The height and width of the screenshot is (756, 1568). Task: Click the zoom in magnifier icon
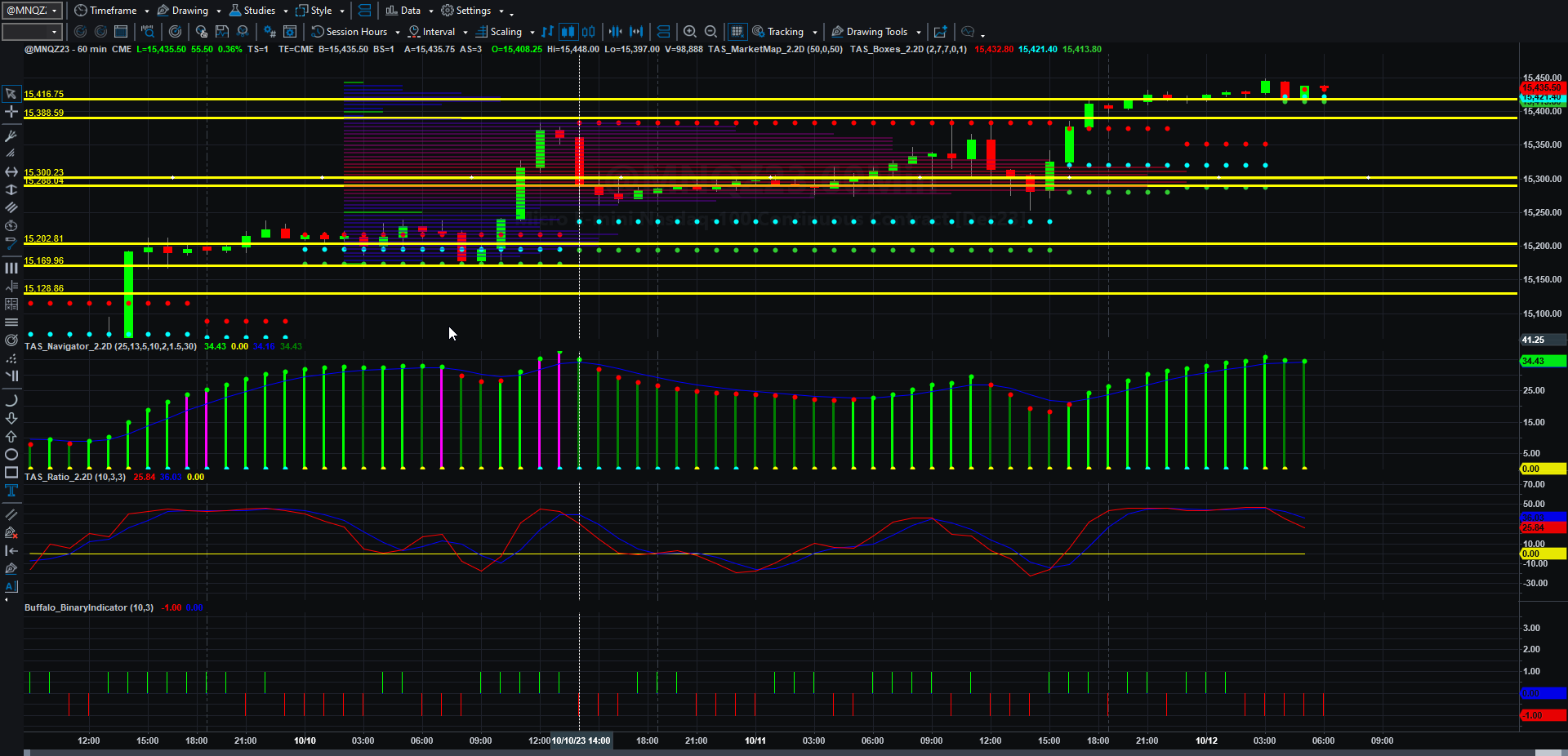point(690,31)
